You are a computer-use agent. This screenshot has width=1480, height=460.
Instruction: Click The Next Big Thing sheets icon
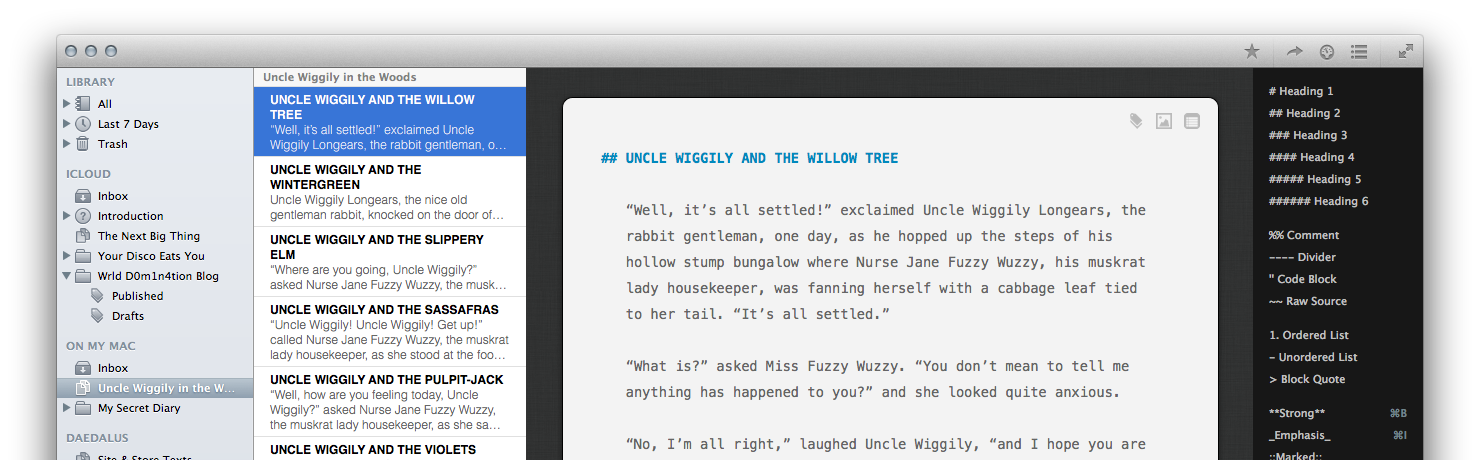coord(83,236)
